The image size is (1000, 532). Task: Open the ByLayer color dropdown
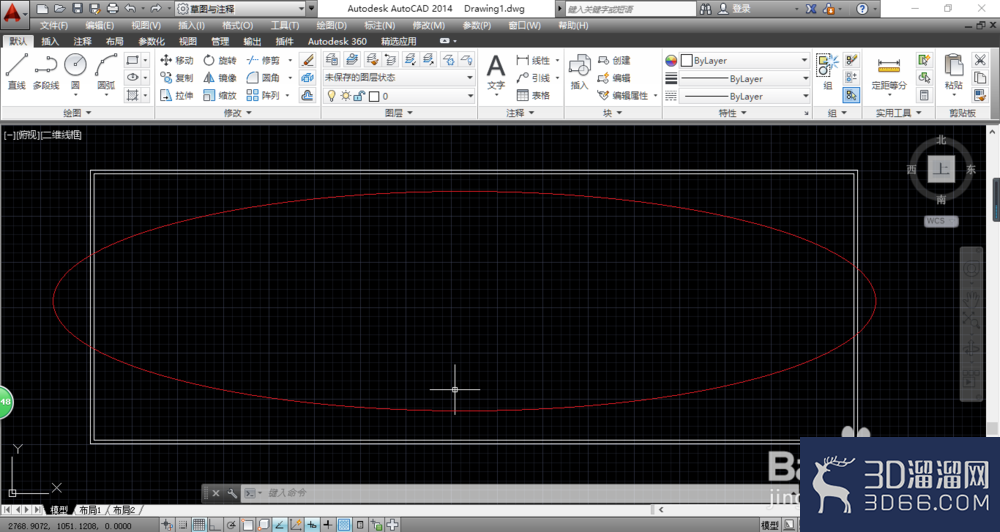(744, 61)
